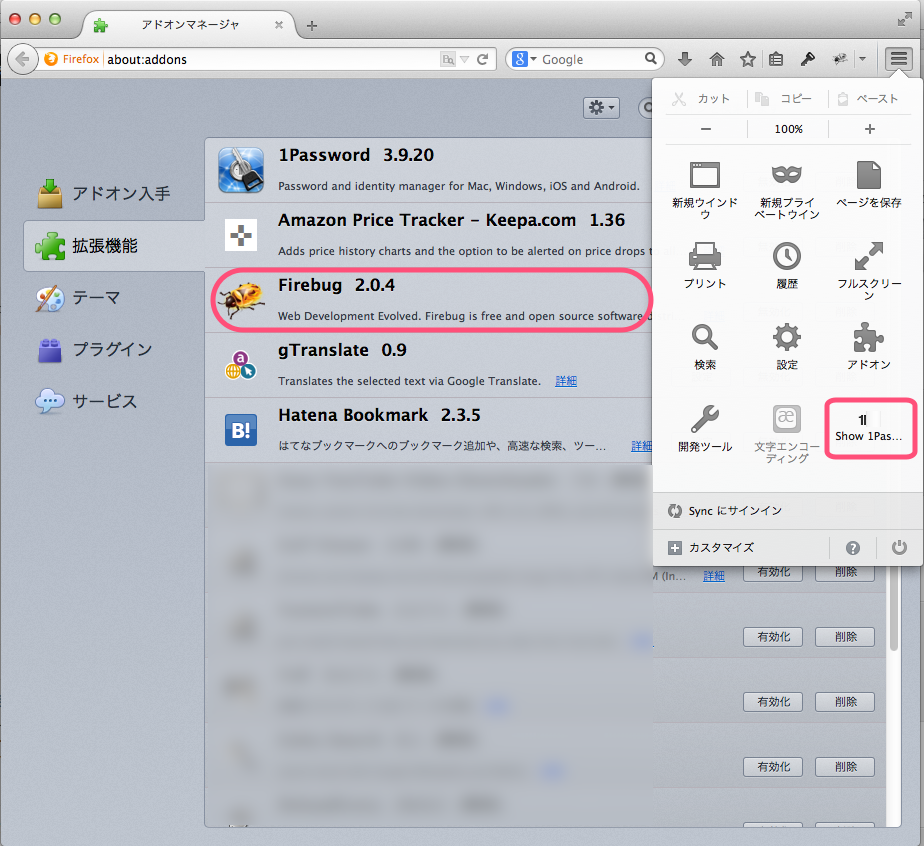The height and width of the screenshot is (846, 924).
Task: Click Show 1Password panel item
Action: (x=869, y=428)
